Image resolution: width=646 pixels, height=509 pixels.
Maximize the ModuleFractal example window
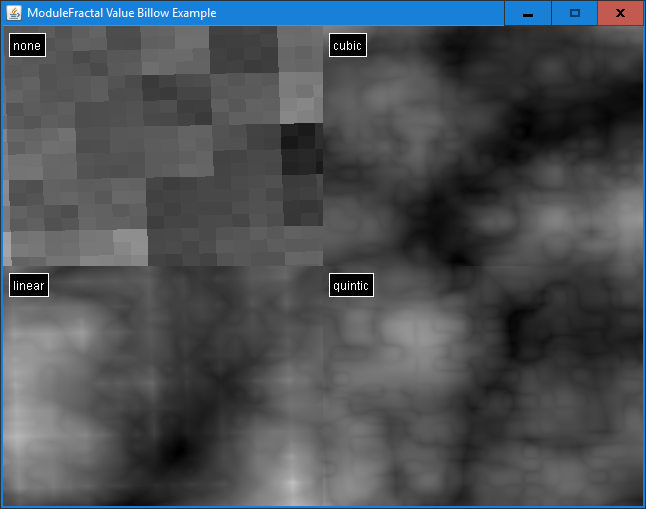(574, 13)
